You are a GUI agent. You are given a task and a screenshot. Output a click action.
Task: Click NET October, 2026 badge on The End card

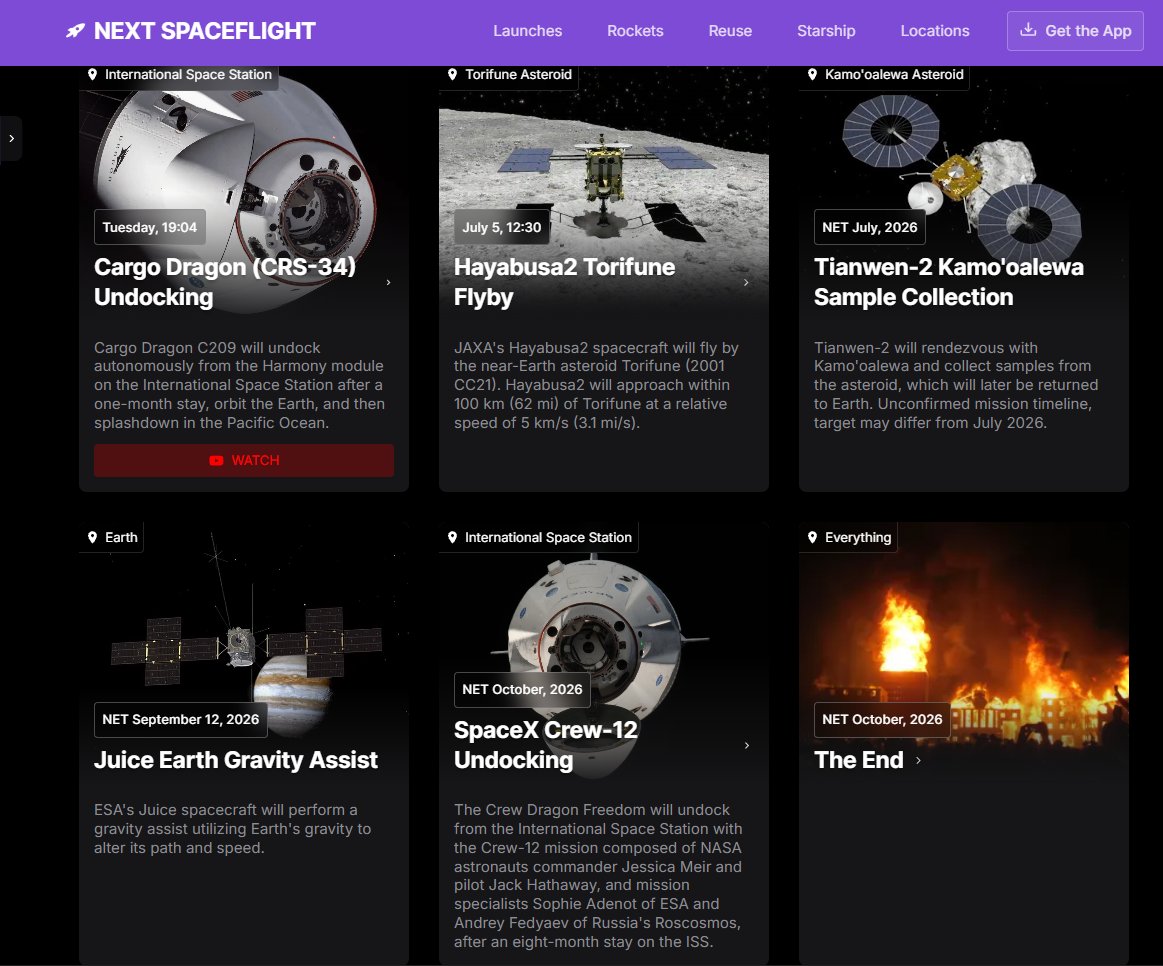pyautogui.click(x=882, y=720)
